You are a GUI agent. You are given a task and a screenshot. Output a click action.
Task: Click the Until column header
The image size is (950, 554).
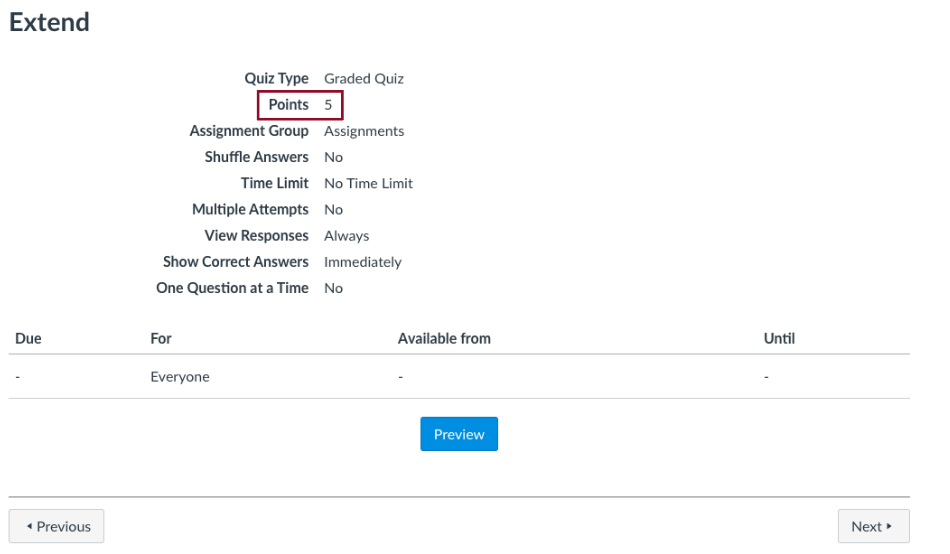click(x=779, y=338)
